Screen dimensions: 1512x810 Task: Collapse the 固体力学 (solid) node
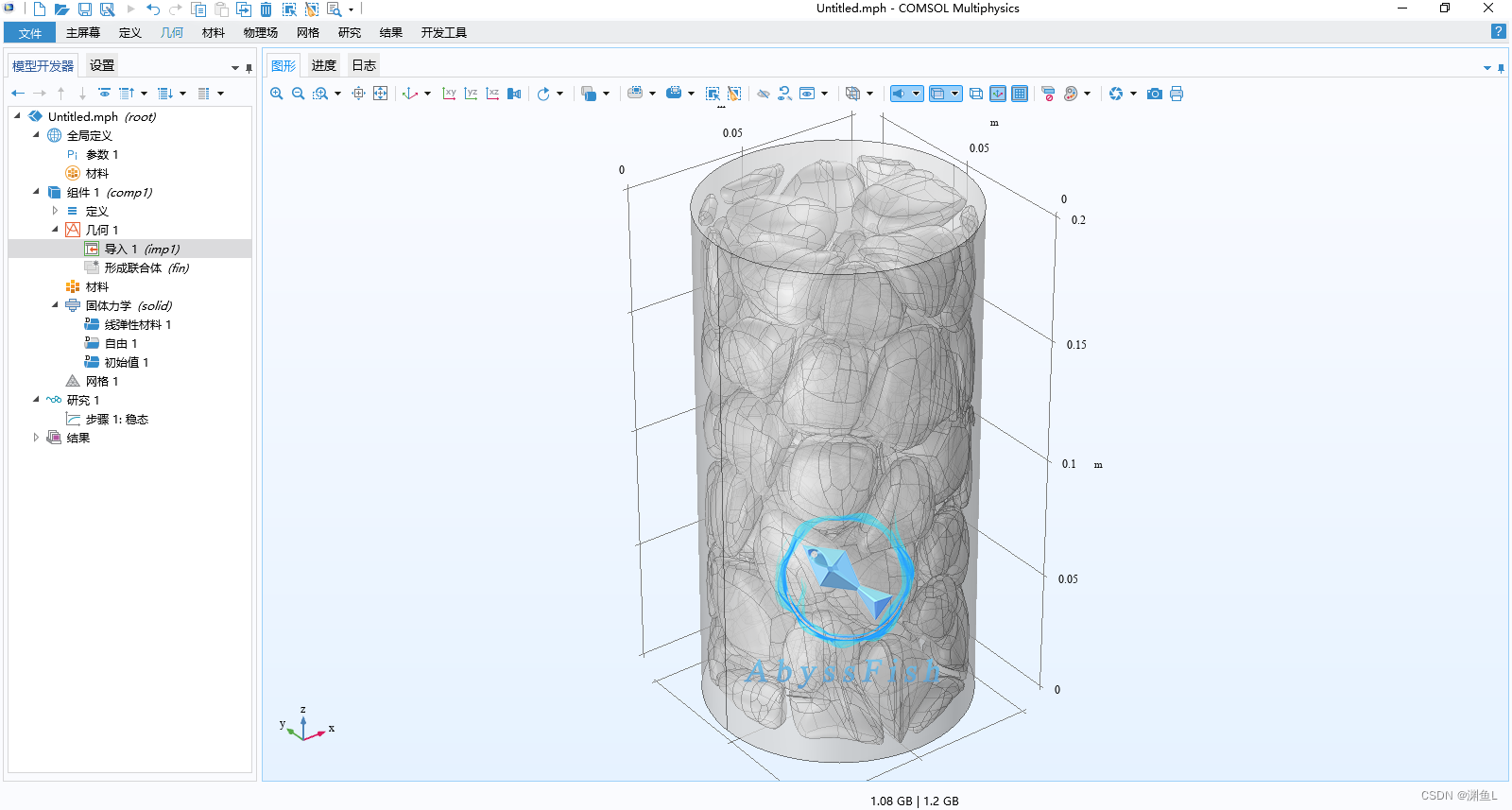click(x=55, y=304)
